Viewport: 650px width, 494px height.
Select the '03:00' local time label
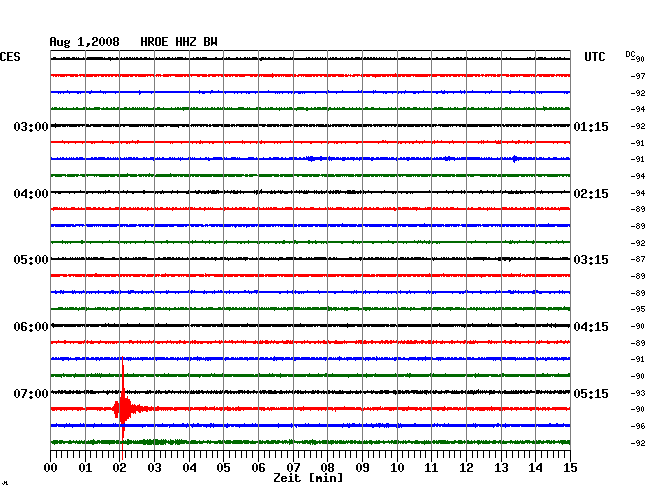pos(31,126)
